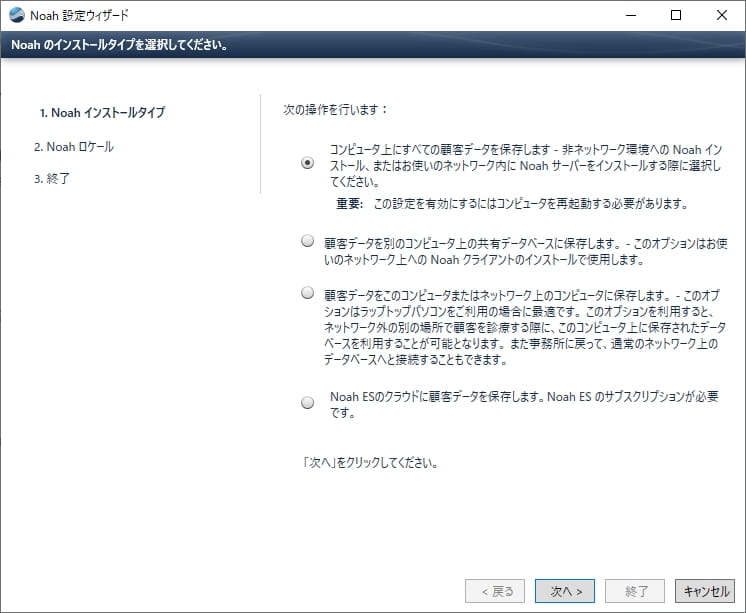
Task: Click the 次へ > button
Action: (565, 591)
